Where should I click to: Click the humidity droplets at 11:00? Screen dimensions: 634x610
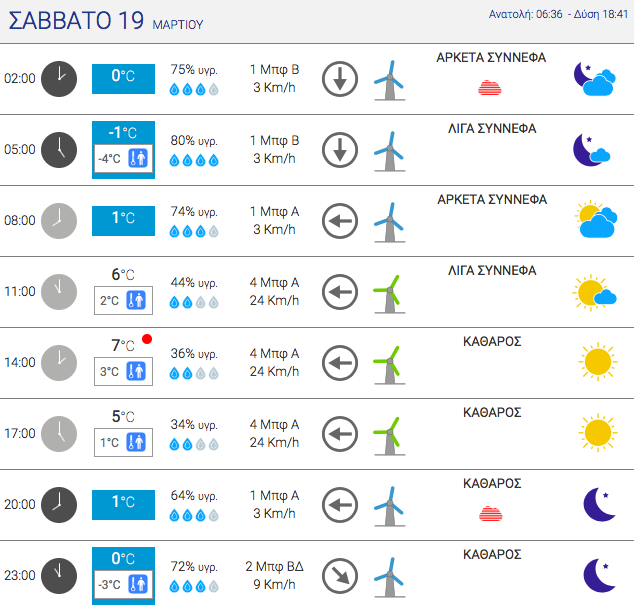194,302
